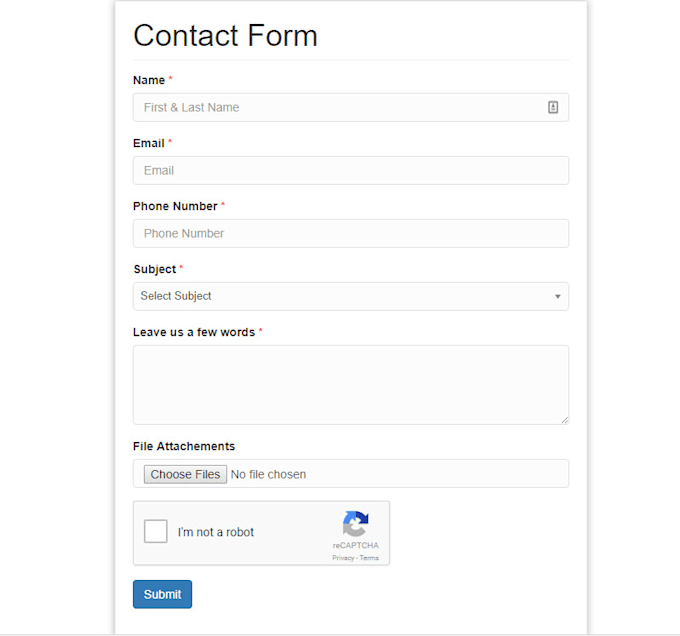The width and height of the screenshot is (680, 636).
Task: Click the text area resize handle
Action: pos(564,420)
